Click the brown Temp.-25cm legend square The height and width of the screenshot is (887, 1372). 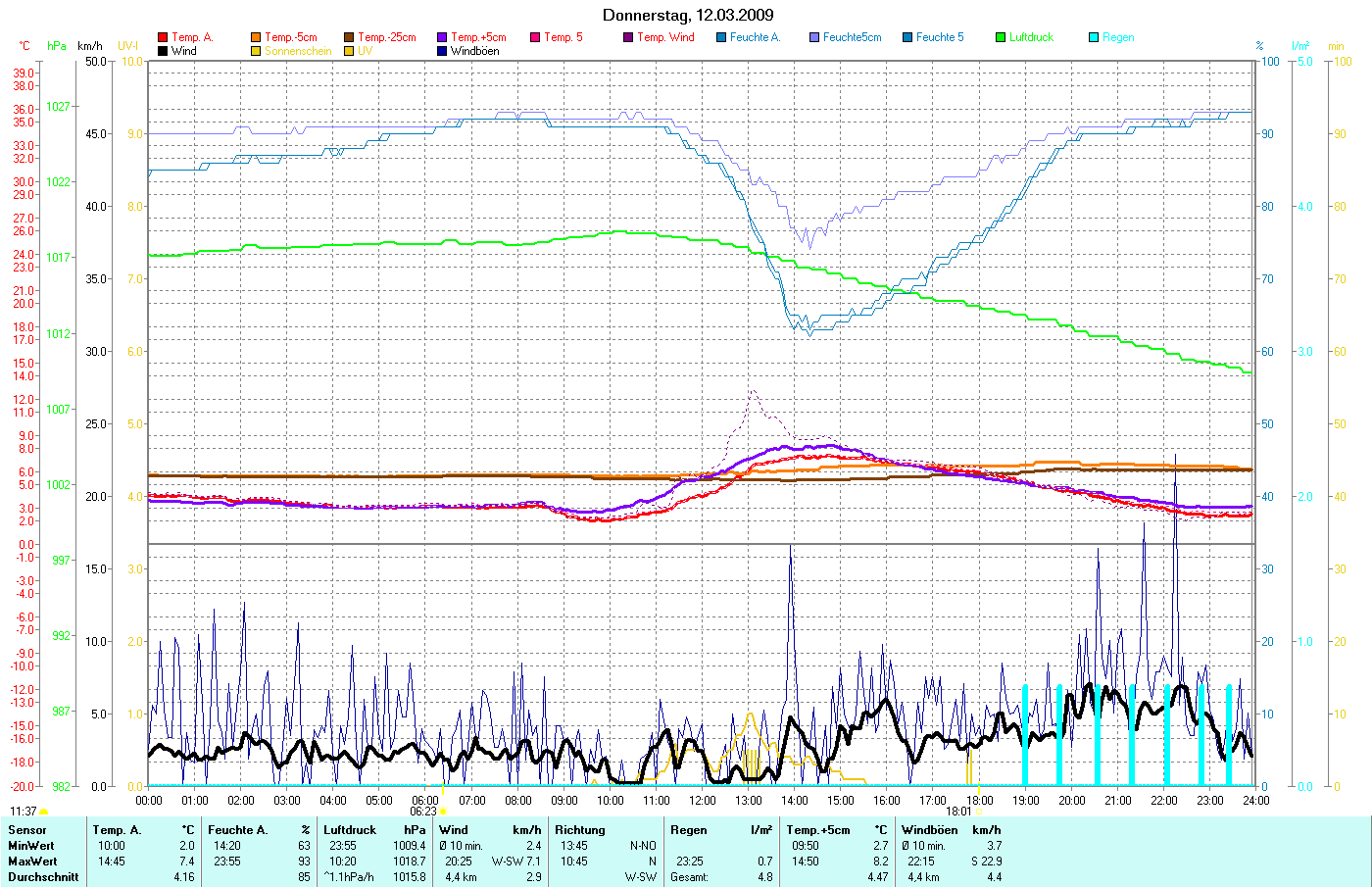[349, 37]
